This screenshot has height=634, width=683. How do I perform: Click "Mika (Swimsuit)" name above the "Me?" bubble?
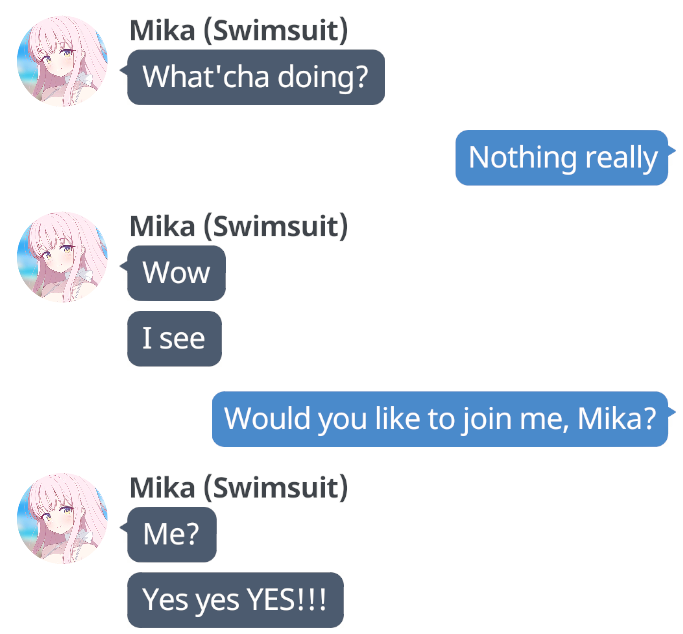[x=239, y=488]
